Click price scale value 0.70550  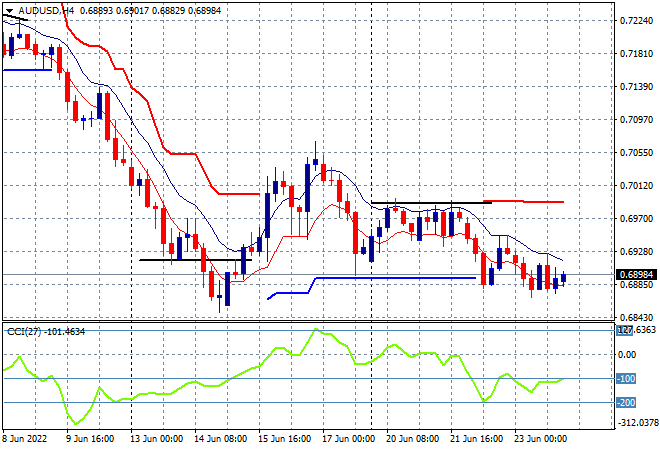tap(636, 152)
